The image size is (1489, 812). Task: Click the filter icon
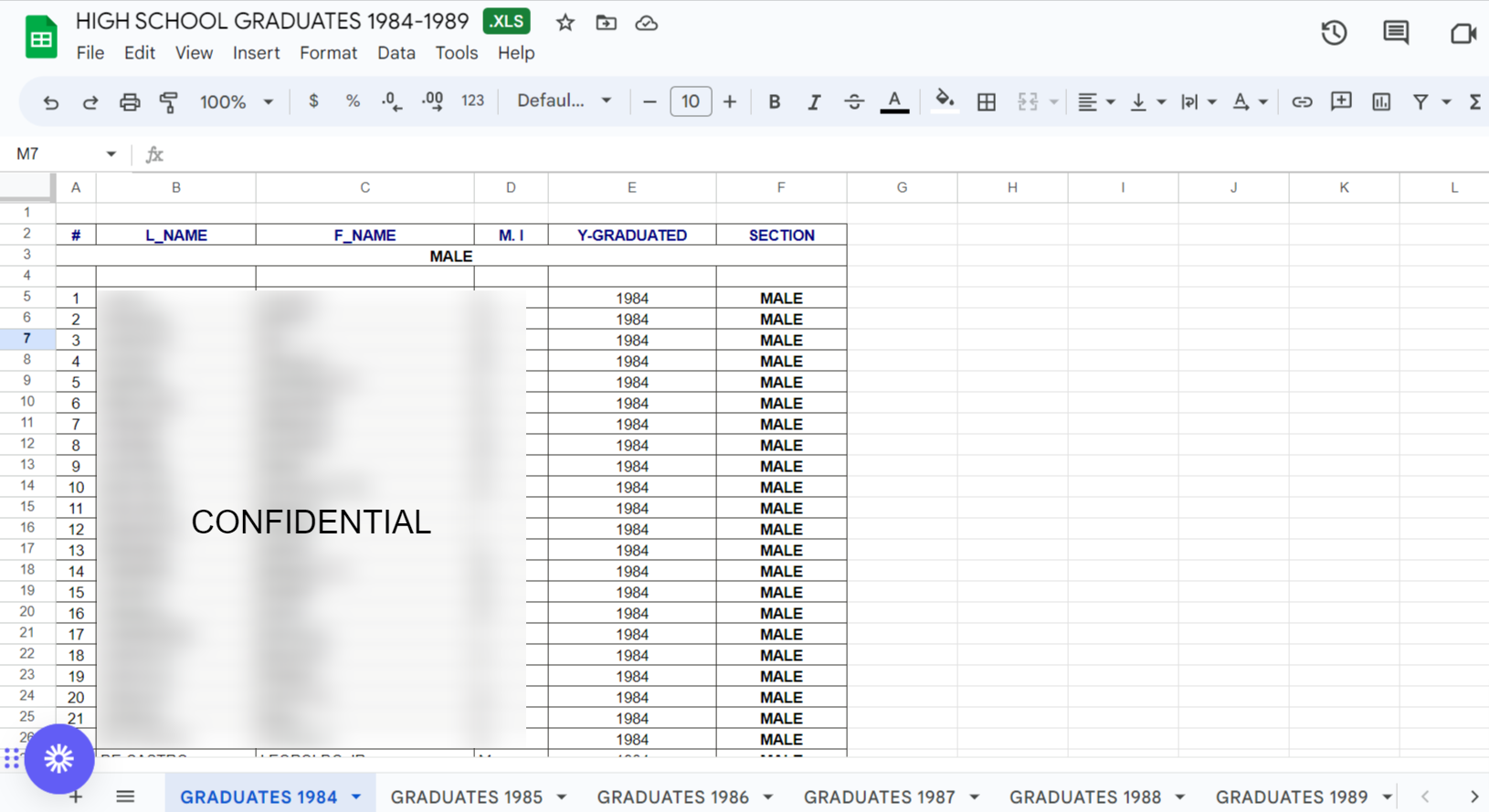coord(1420,102)
